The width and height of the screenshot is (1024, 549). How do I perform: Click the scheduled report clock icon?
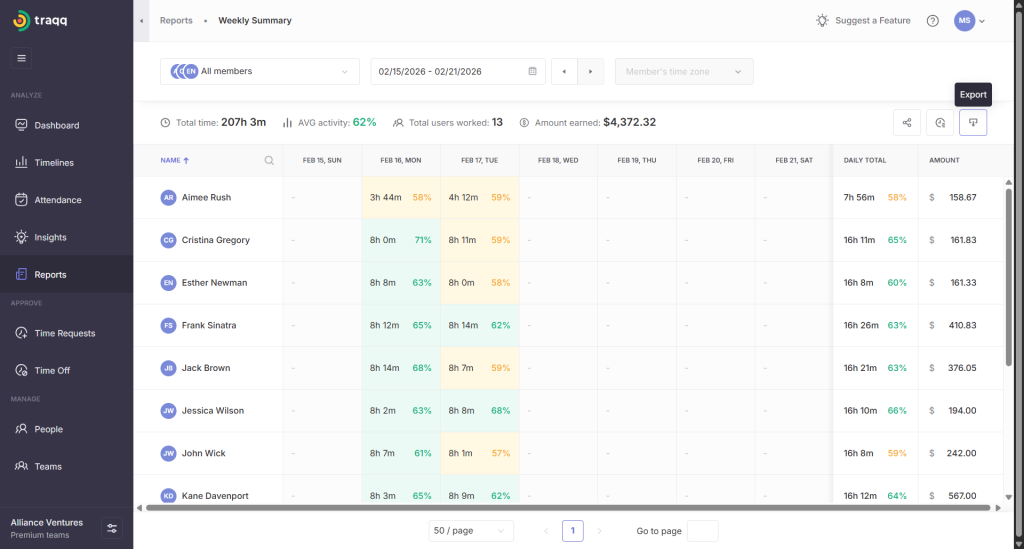click(940, 122)
